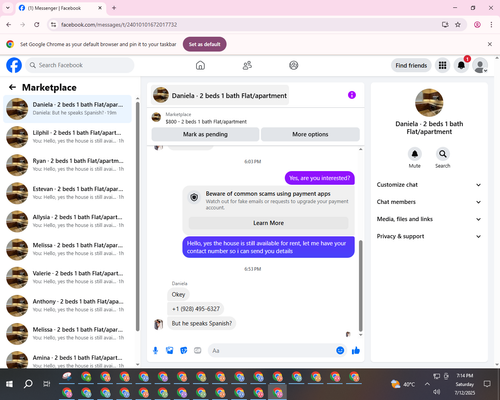Click the Aa message input field
The image size is (500, 400).
pos(272,351)
